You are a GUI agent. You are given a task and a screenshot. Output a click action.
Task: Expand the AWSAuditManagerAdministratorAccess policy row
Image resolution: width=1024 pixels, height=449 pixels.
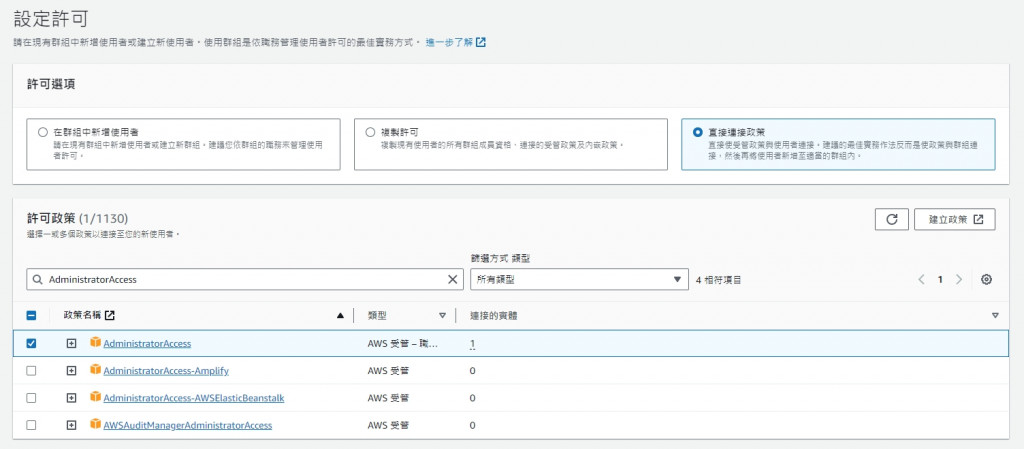[x=72, y=426]
